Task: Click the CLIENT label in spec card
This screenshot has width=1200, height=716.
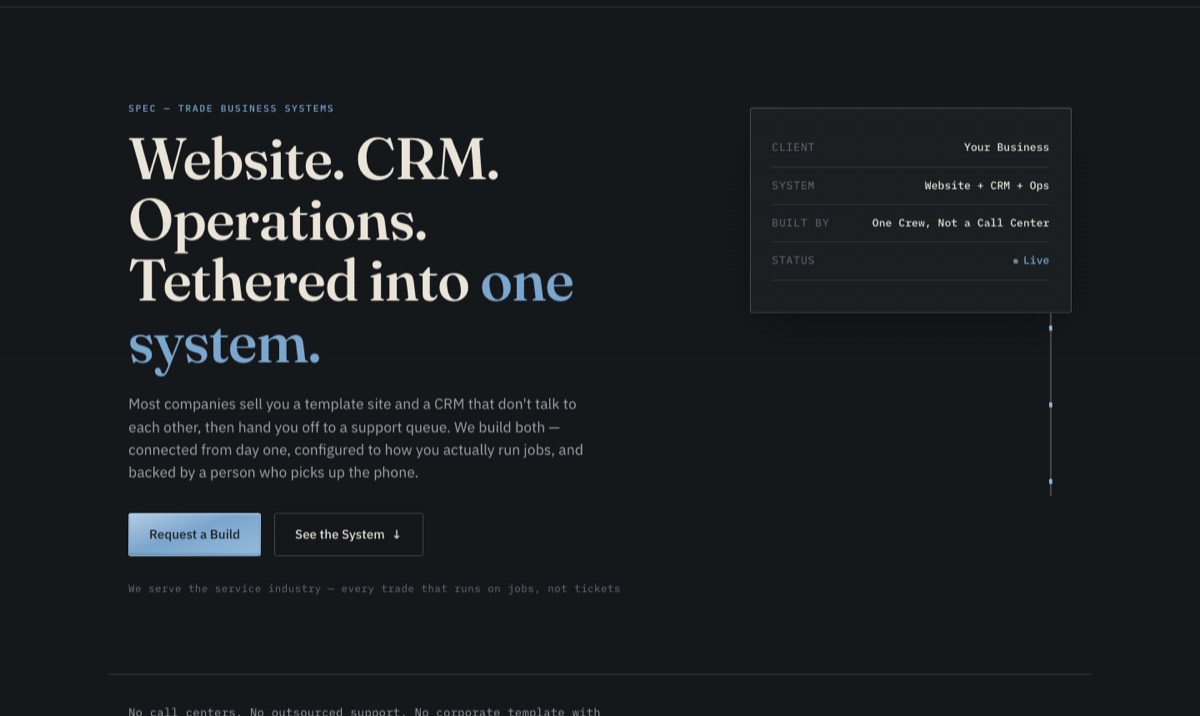Action: tap(793, 147)
